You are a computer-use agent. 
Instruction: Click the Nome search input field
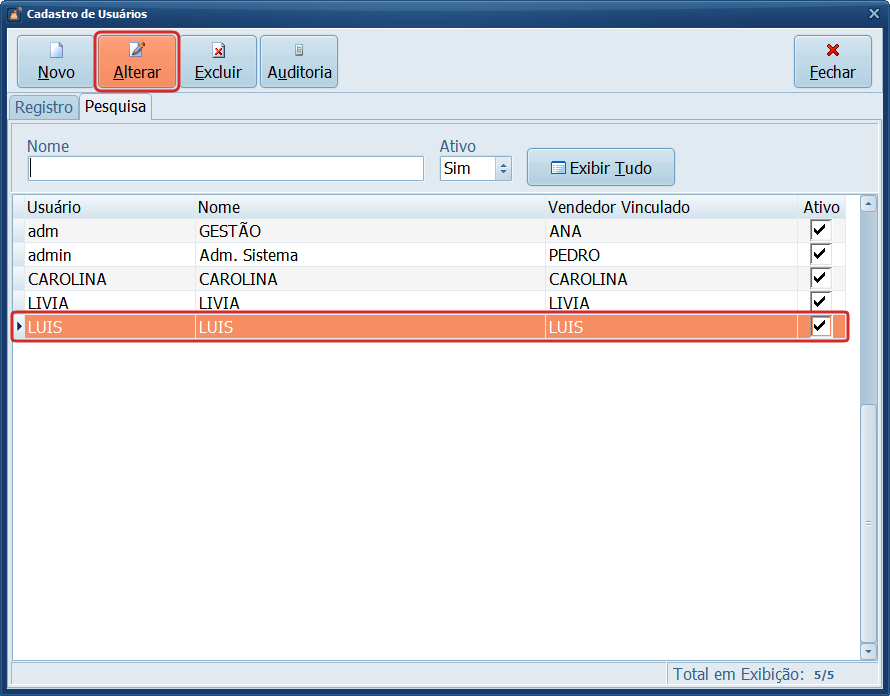[x=226, y=168]
